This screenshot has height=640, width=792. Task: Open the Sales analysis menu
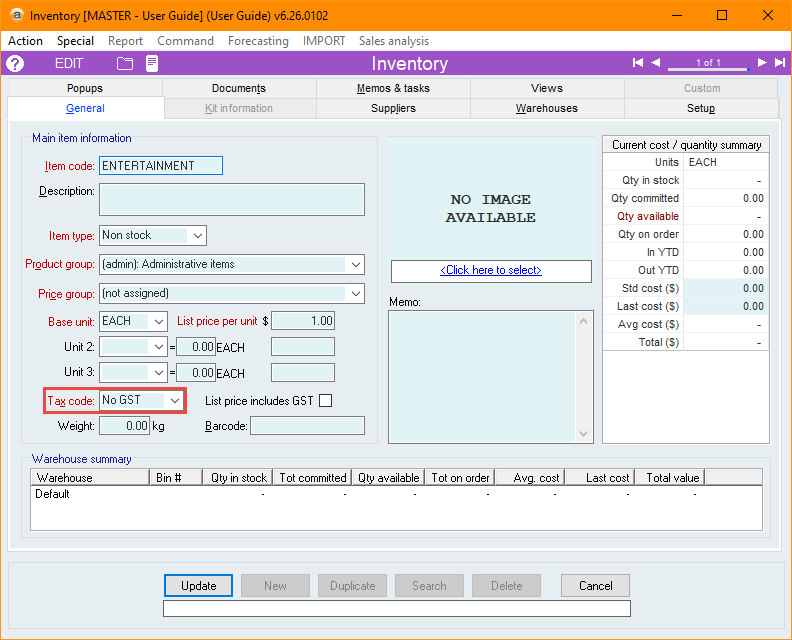(x=394, y=41)
